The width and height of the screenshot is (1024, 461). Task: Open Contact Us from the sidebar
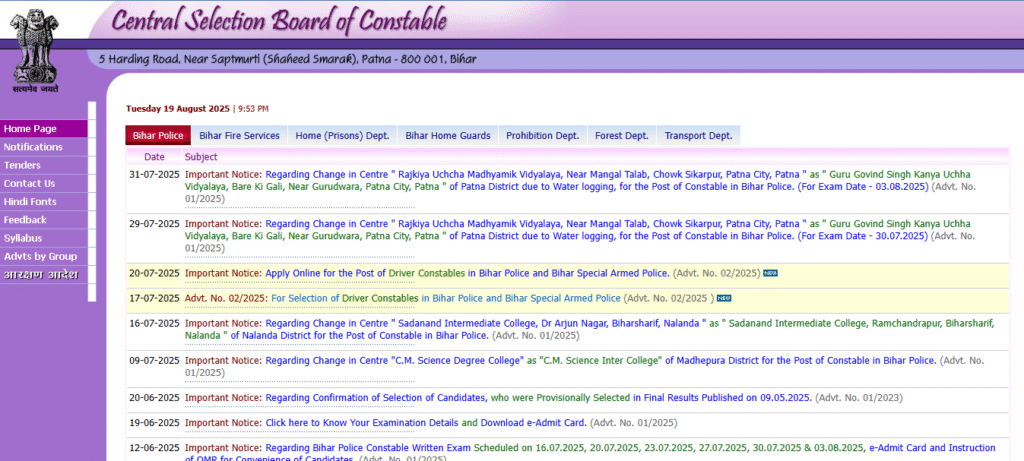coord(29,183)
